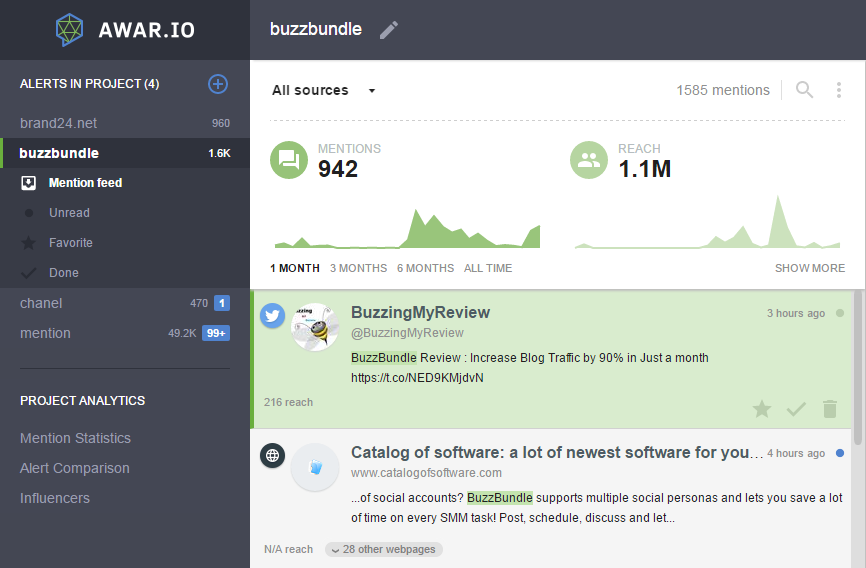Image resolution: width=866 pixels, height=568 pixels.
Task: Click the mentions area chart
Action: click(407, 228)
